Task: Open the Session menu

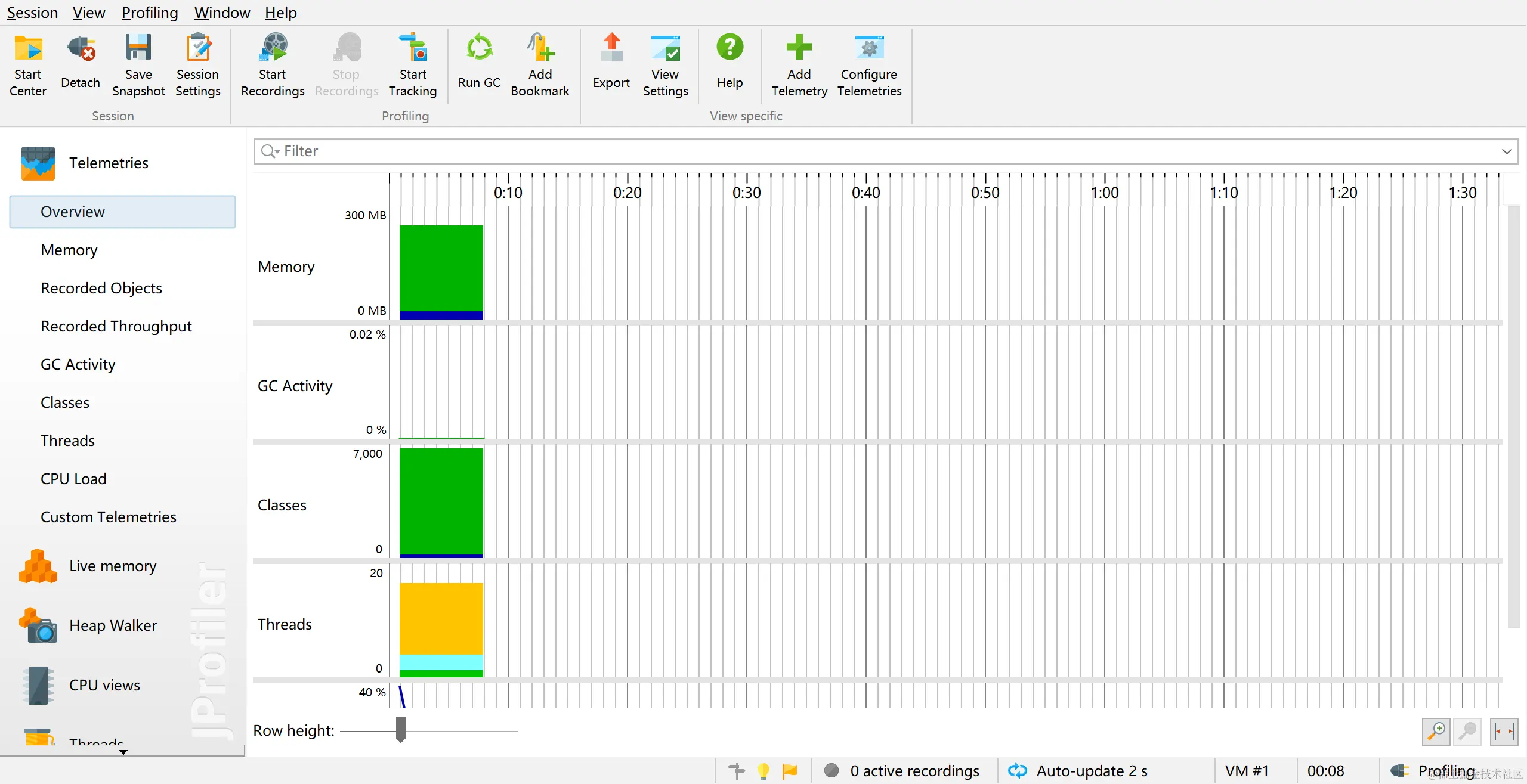Action: [x=32, y=13]
